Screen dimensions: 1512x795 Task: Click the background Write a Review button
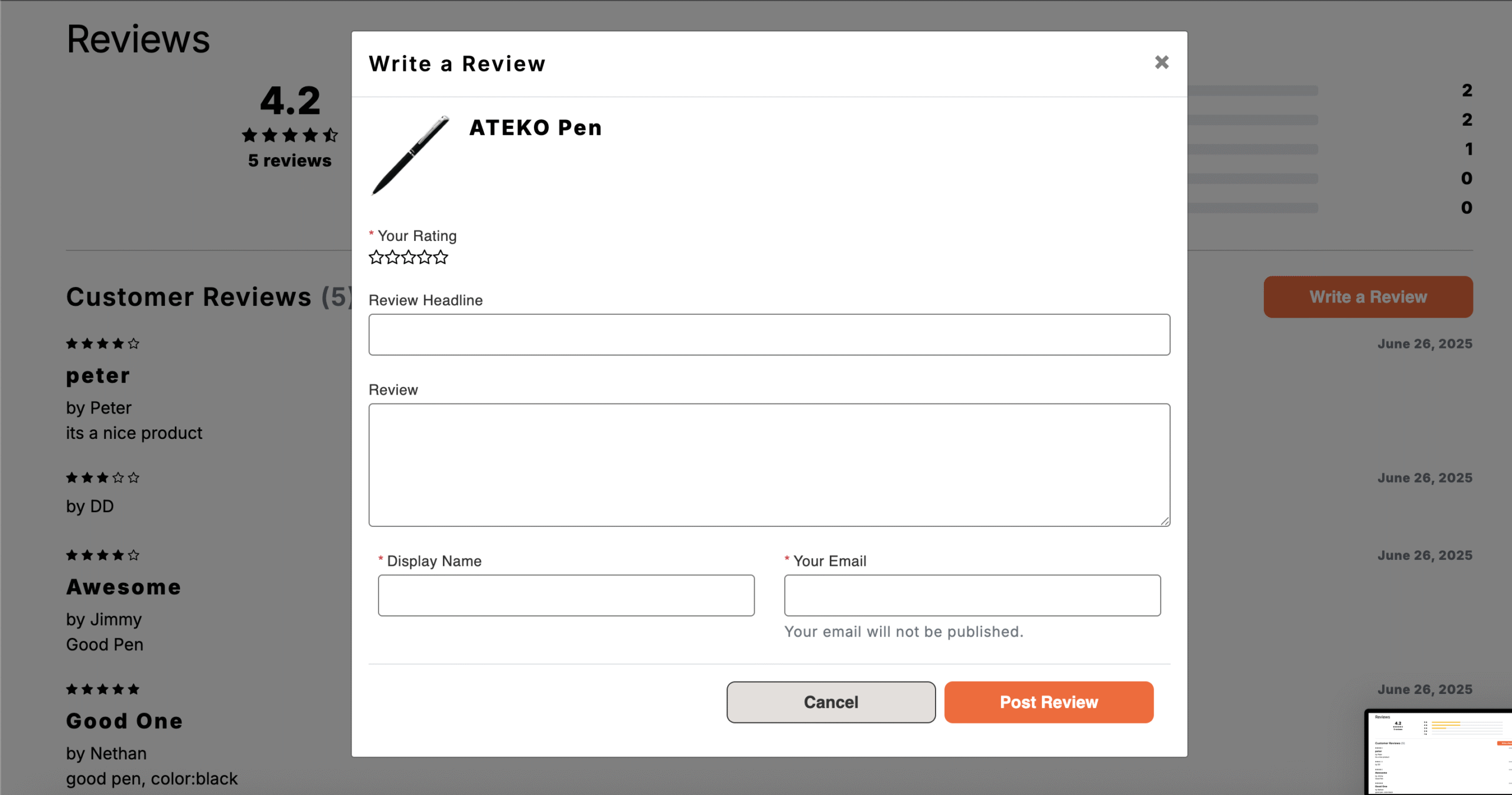[1368, 297]
